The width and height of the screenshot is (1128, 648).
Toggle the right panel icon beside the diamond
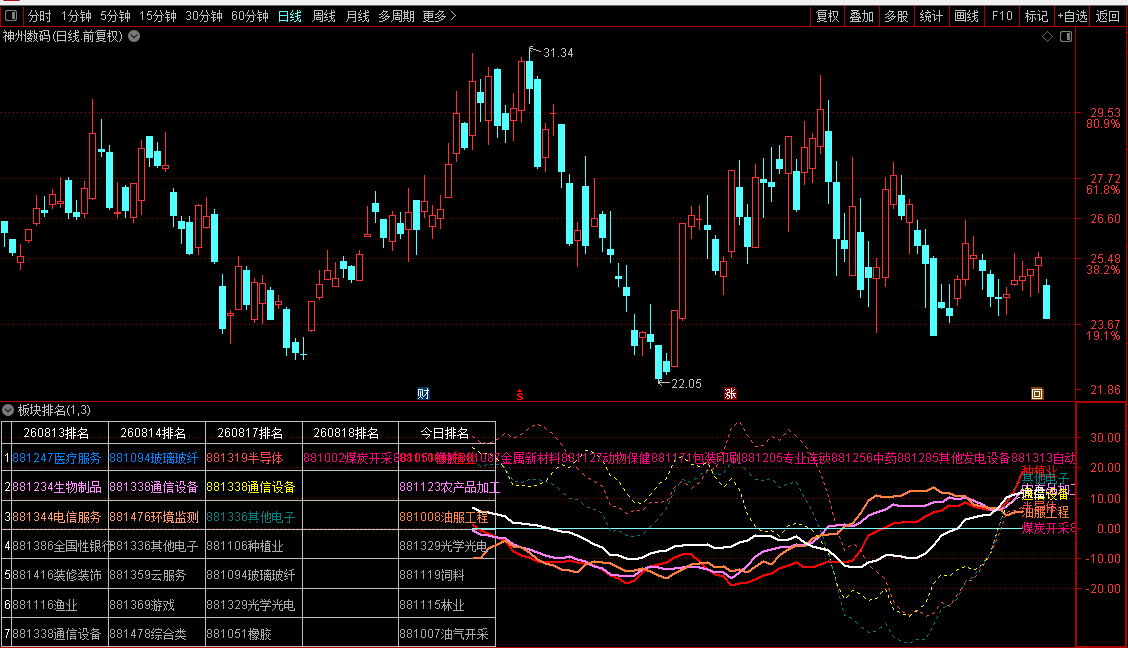tap(1066, 36)
